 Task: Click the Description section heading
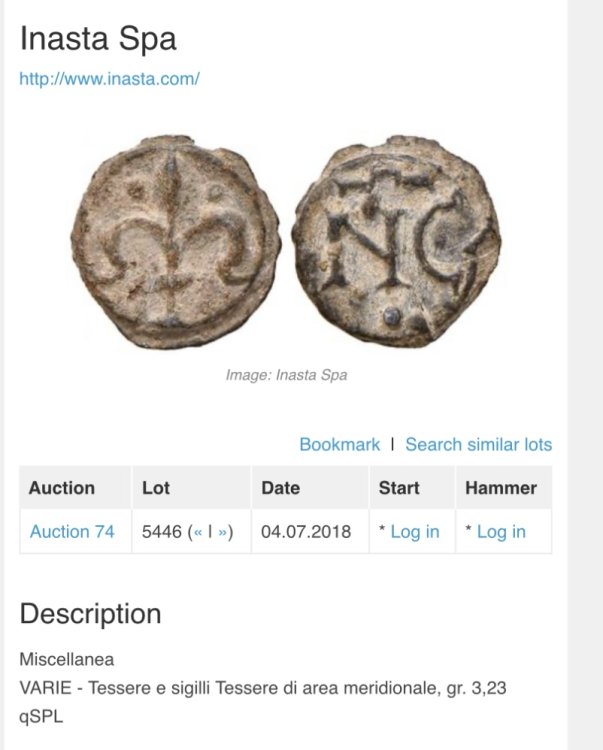pyautogui.click(x=90, y=614)
